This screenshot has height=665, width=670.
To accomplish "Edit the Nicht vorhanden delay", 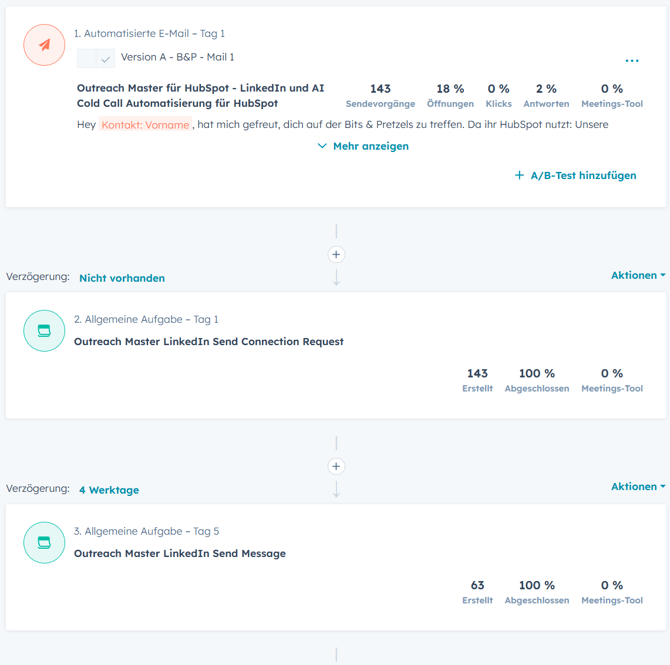I will (x=122, y=278).
